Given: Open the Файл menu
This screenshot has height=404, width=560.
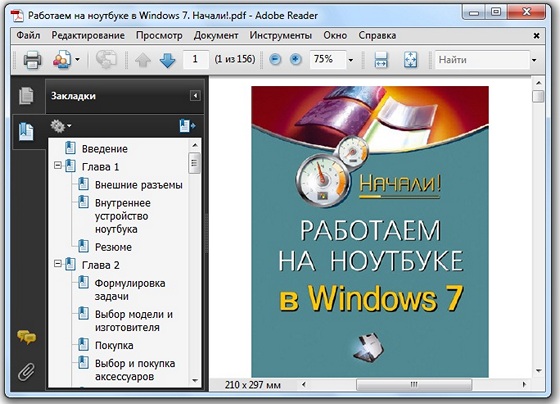Looking at the screenshot, I should (28, 35).
